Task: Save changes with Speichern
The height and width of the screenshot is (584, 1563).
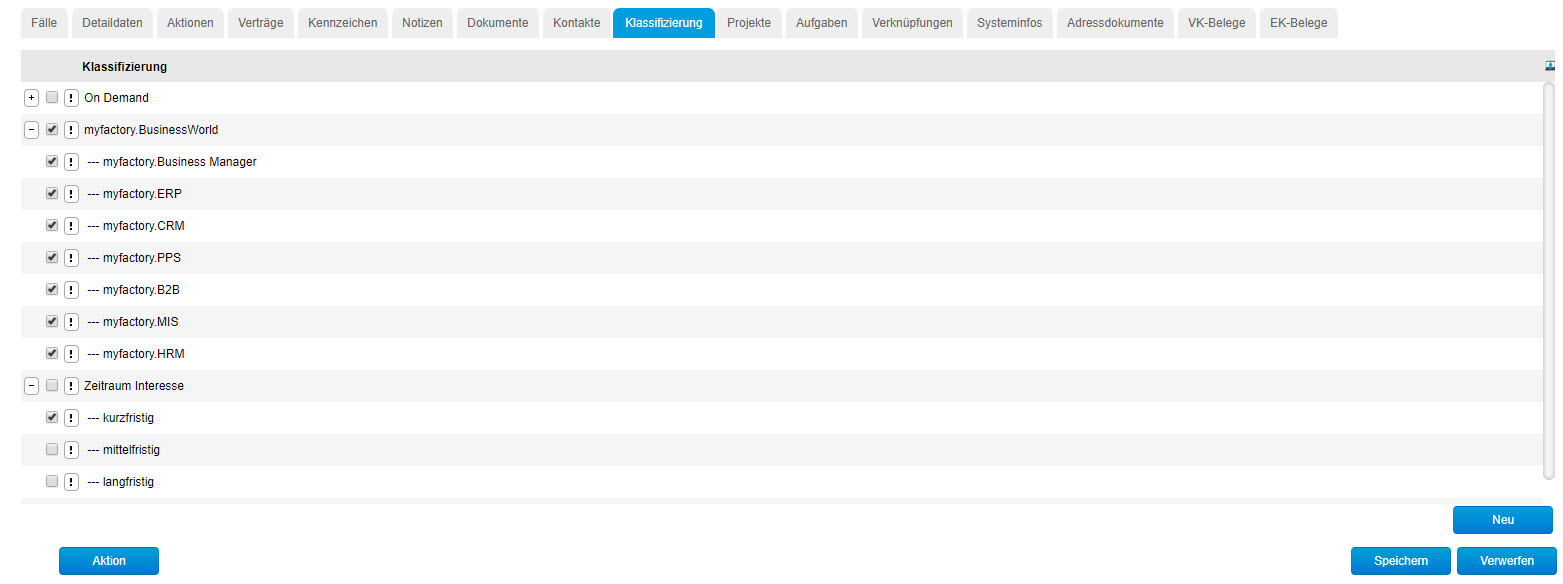Action: pos(1401,561)
